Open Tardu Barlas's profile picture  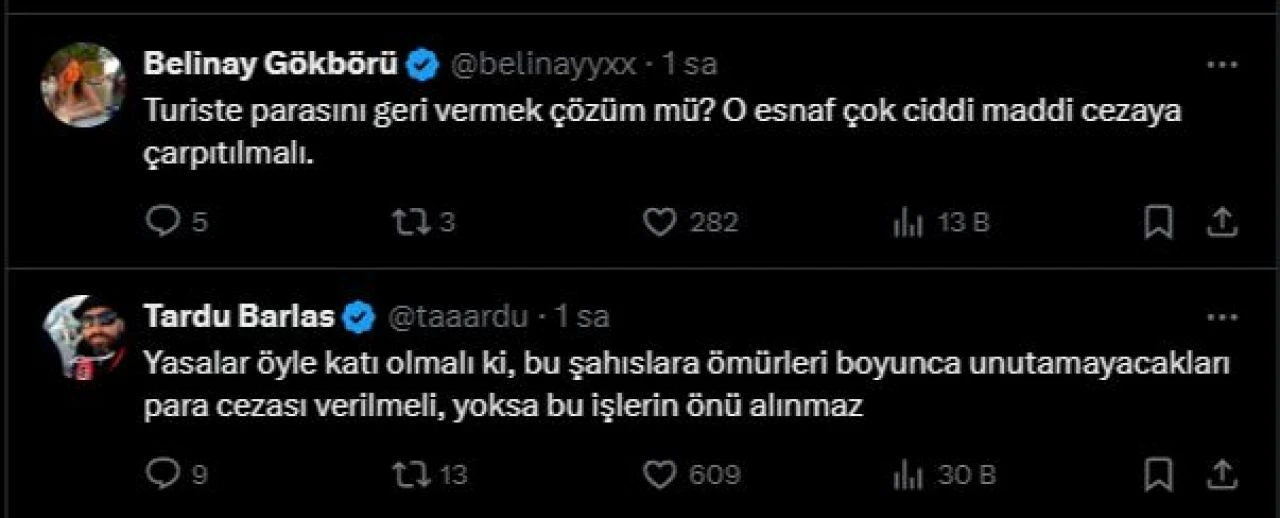point(82,337)
